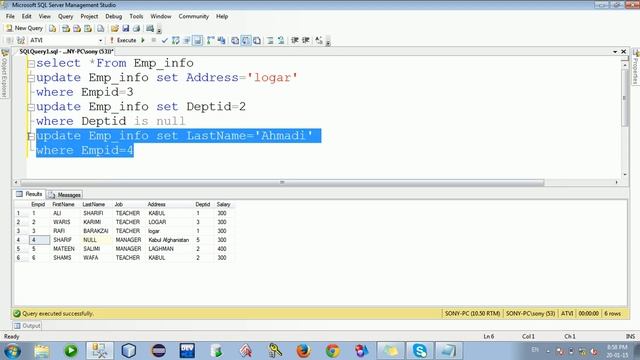Open the active files dropdown arrow
Image resolution: width=640 pixels, height=360 pixels.
[x=615, y=52]
